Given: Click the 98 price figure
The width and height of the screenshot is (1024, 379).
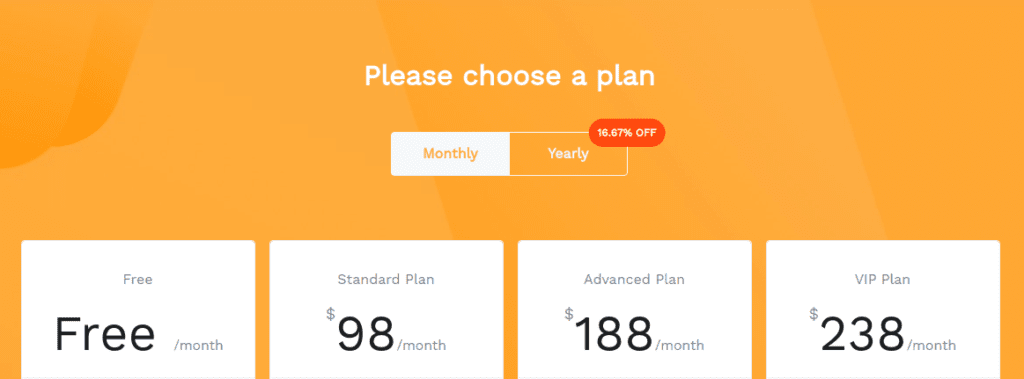Looking at the screenshot, I should tap(366, 334).
